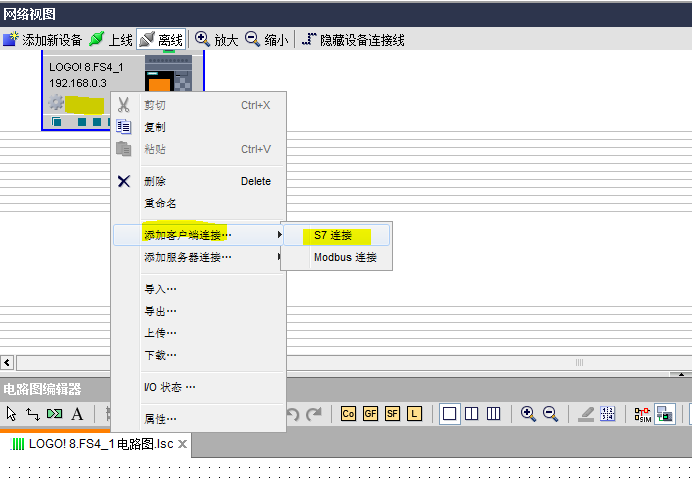The width and height of the screenshot is (692, 484).
Task: Close the LOGO! 8.FS4_1电路图.lsc tab
Action: [x=182, y=444]
